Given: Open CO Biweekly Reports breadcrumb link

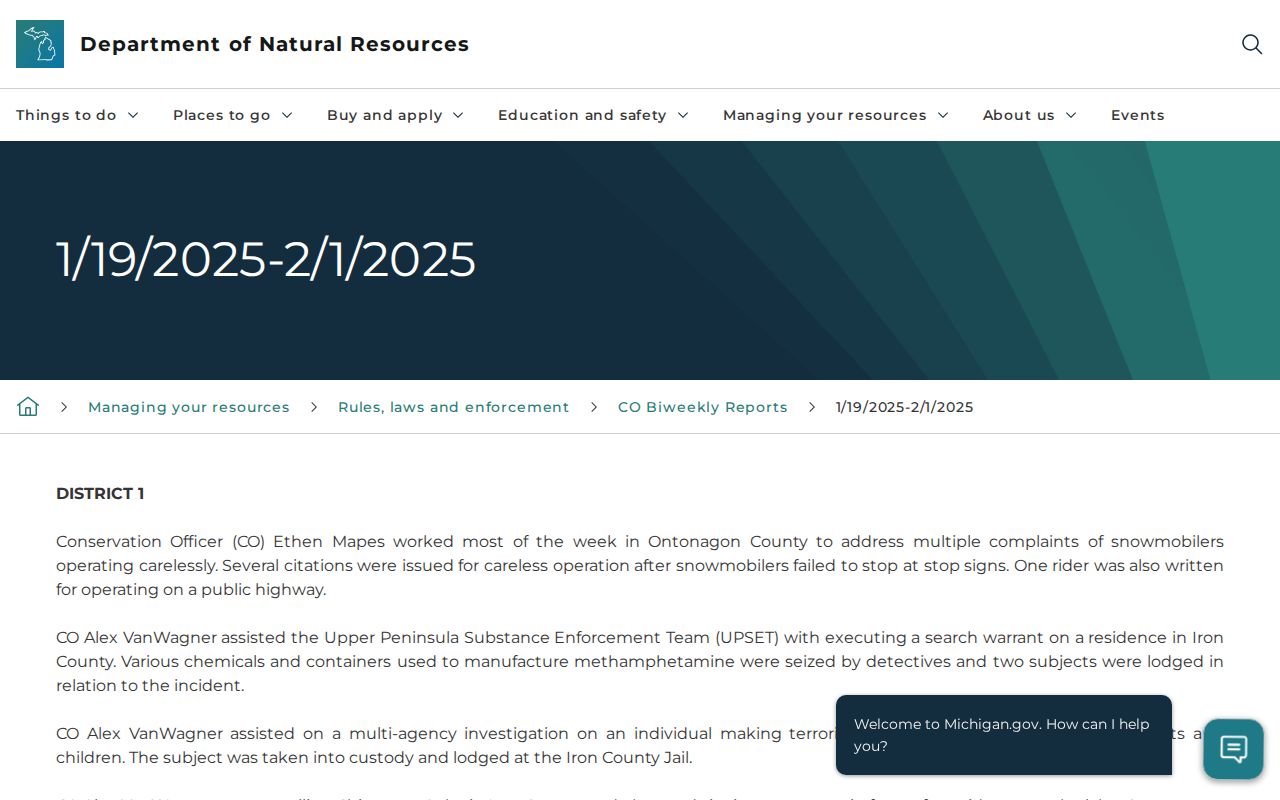Looking at the screenshot, I should (703, 407).
